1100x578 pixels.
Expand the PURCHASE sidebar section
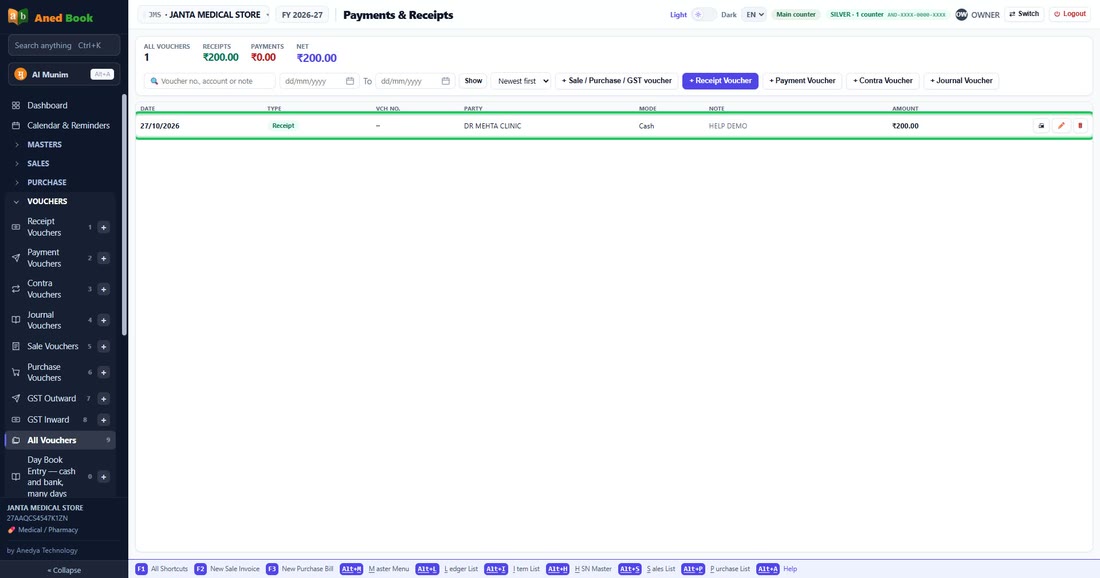pyautogui.click(x=46, y=182)
